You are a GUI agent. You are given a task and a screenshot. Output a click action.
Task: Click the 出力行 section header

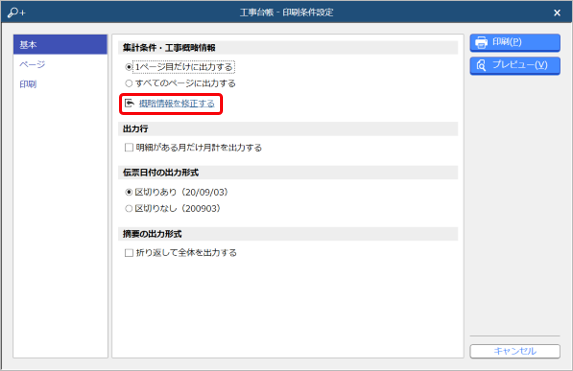(x=288, y=129)
